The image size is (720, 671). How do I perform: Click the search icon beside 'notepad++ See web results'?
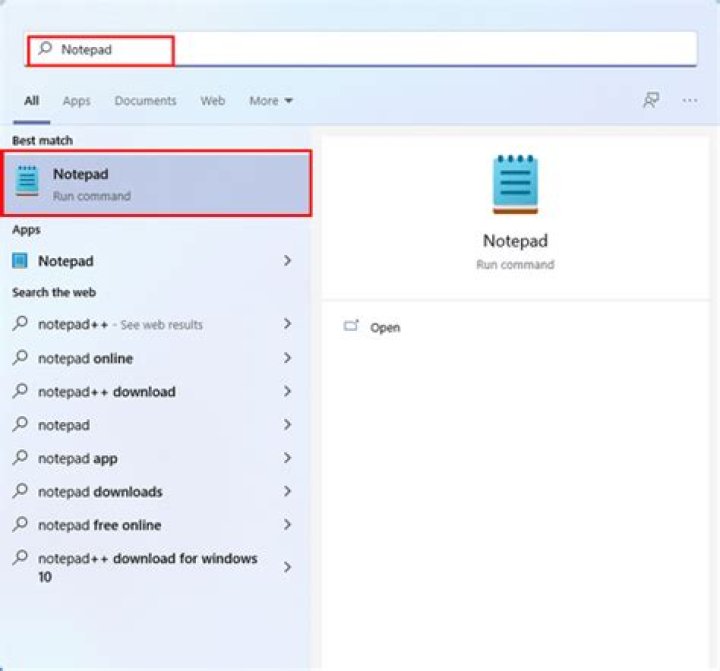(x=20, y=323)
